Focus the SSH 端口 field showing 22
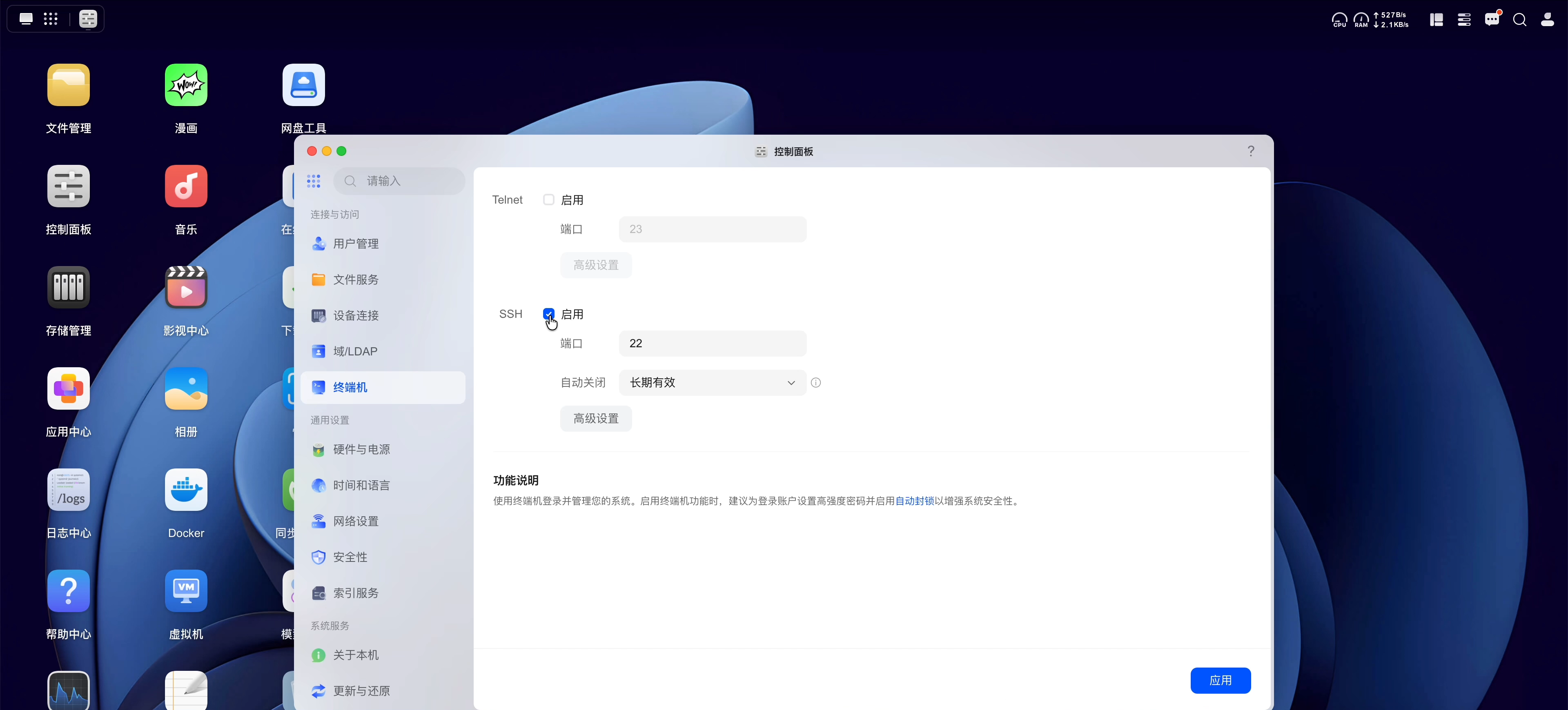 712,344
